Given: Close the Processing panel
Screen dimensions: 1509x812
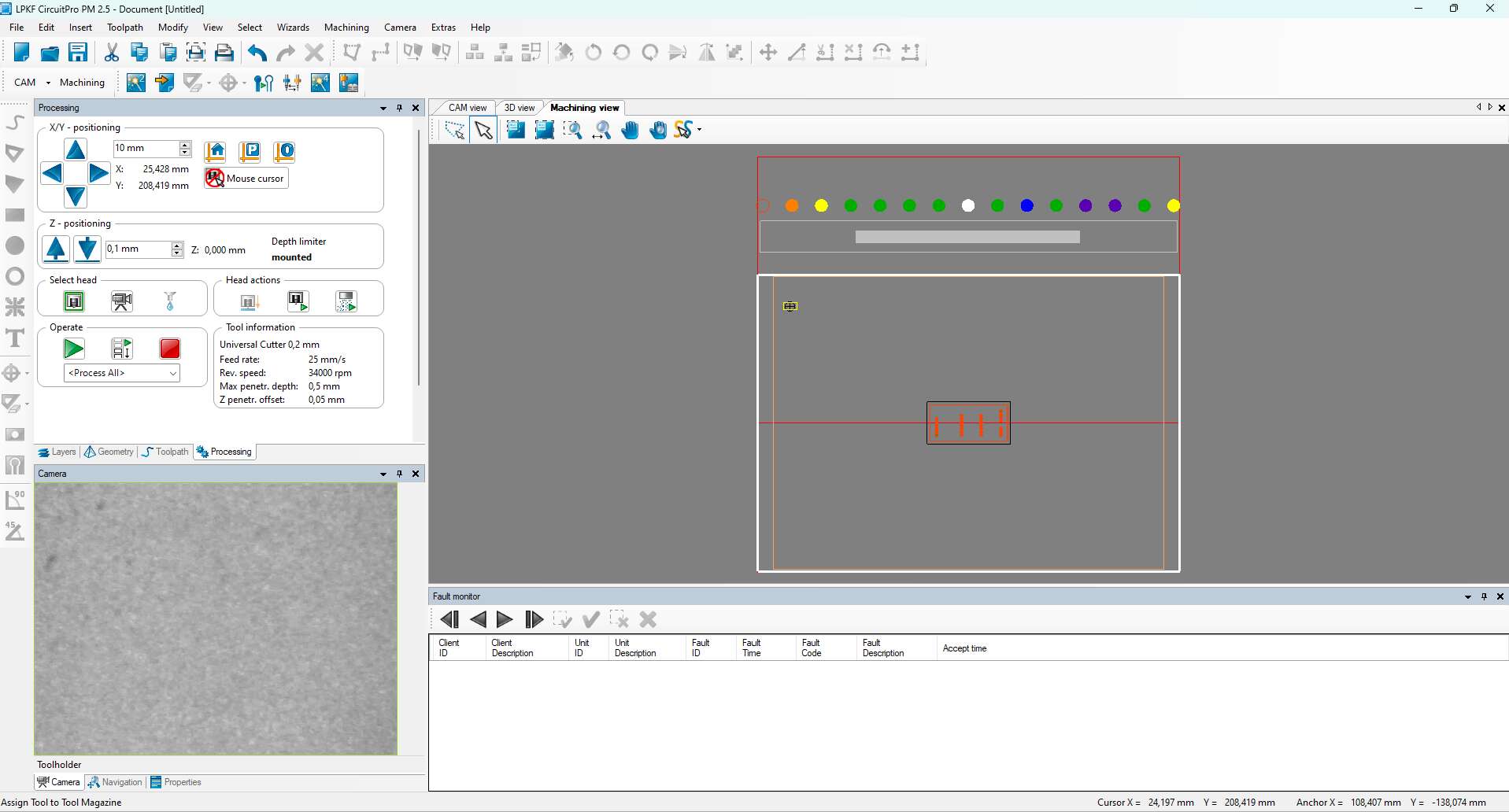Looking at the screenshot, I should (416, 108).
